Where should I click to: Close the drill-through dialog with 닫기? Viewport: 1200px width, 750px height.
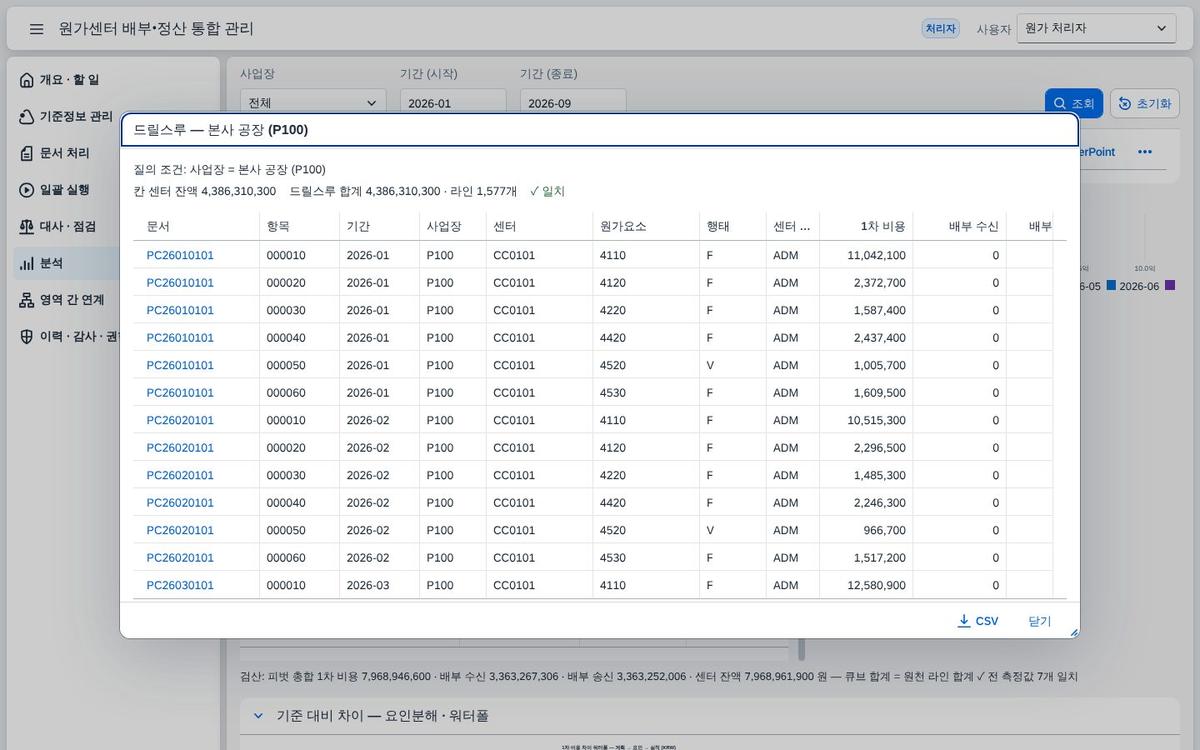(1040, 621)
